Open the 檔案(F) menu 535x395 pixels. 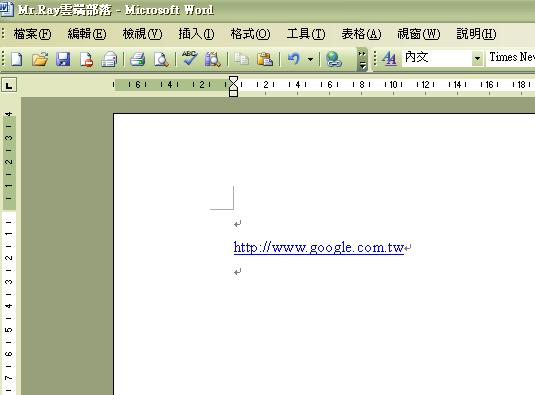click(32, 34)
